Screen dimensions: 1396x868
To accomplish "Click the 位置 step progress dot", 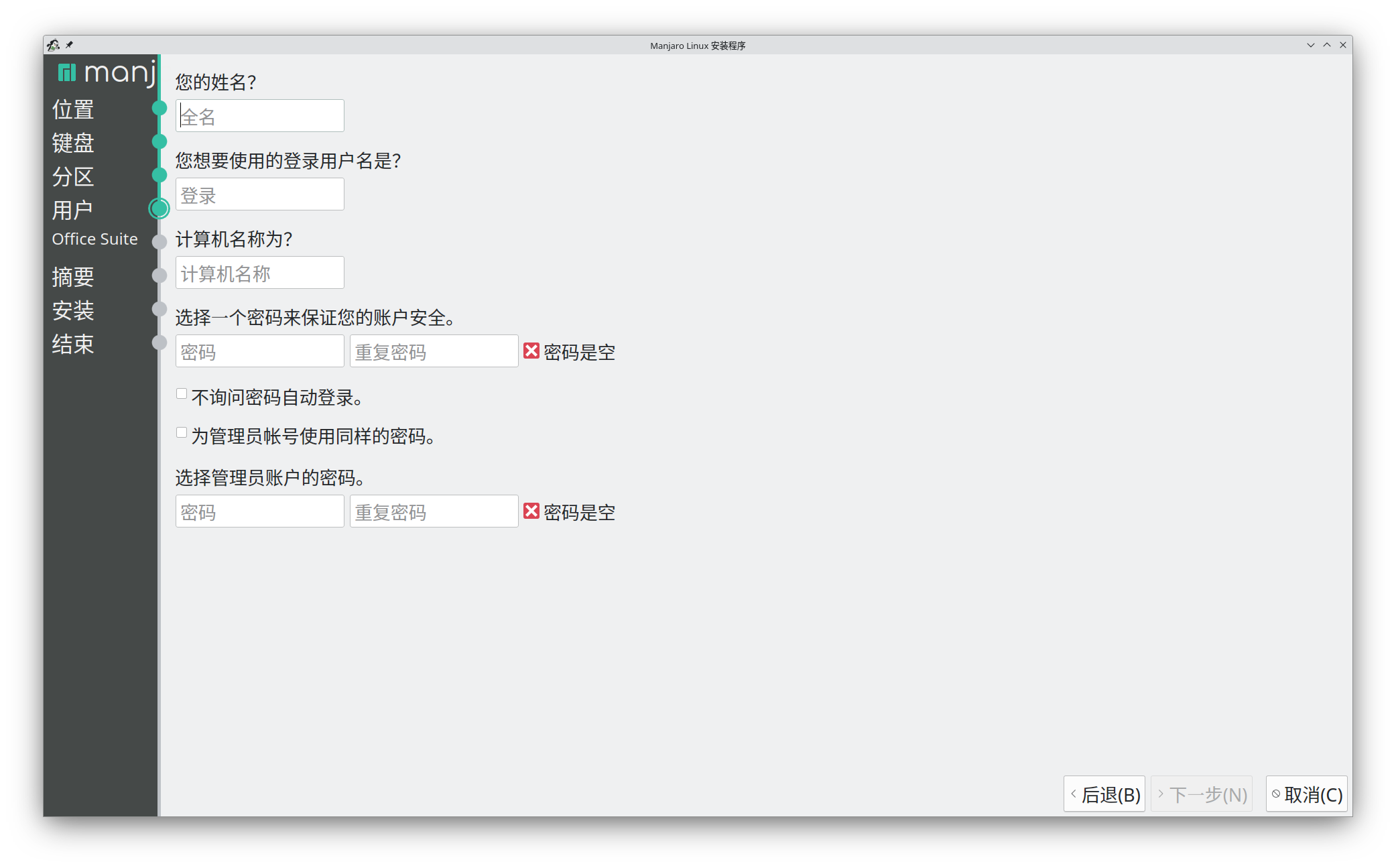I will (x=160, y=108).
